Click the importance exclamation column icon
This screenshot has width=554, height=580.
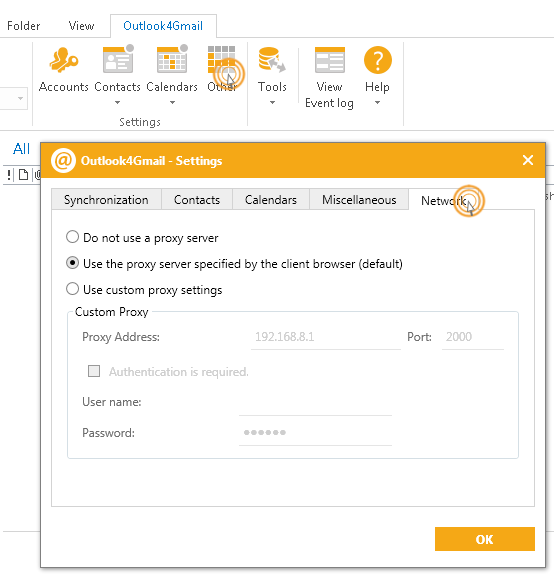click(9, 175)
